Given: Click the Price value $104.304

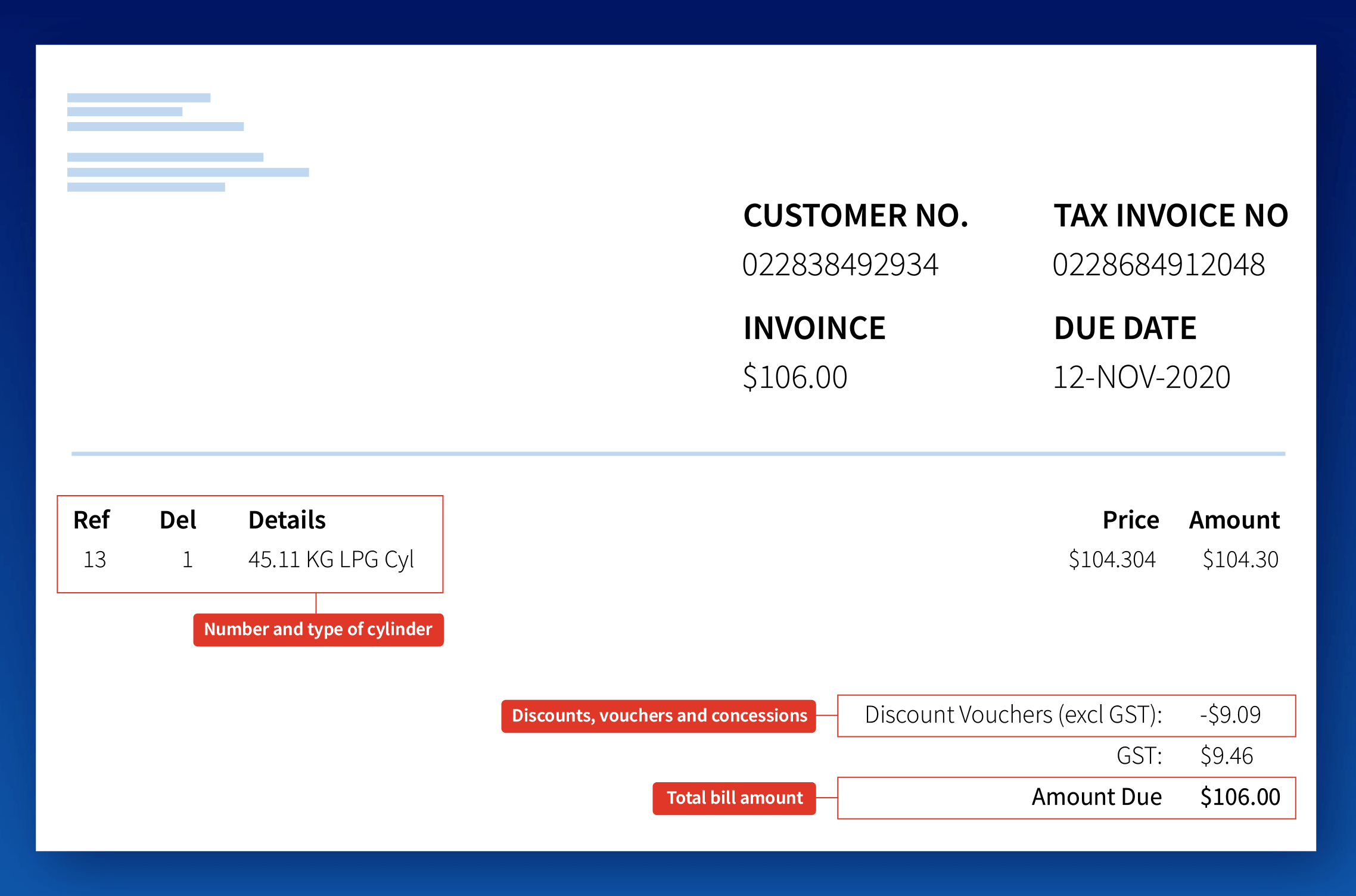Looking at the screenshot, I should pyautogui.click(x=1112, y=559).
